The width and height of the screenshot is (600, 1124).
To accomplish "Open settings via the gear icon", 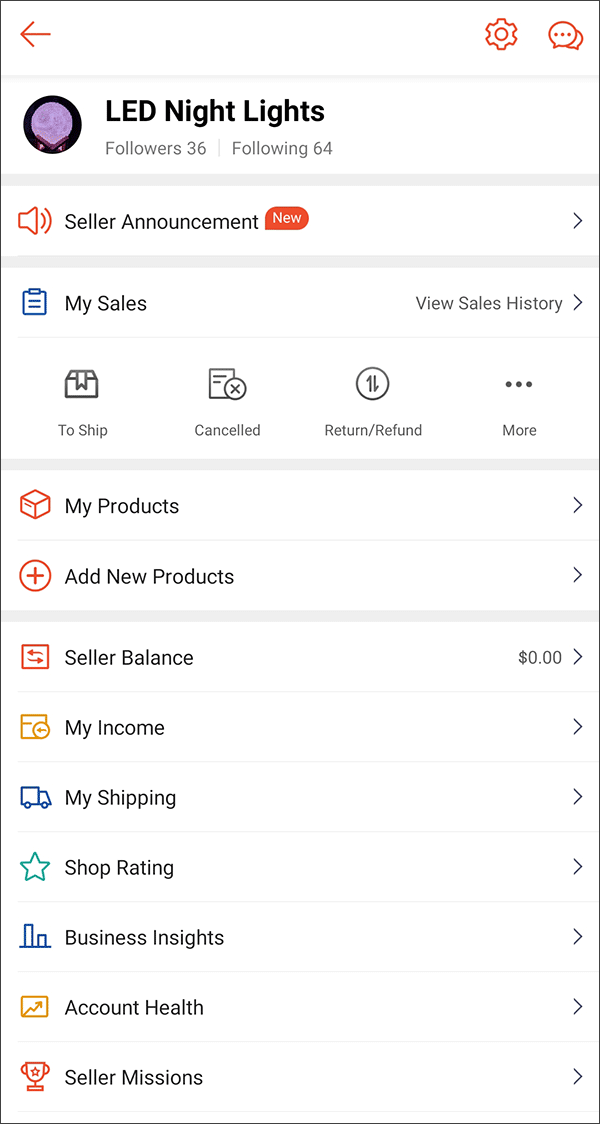I will click(501, 34).
